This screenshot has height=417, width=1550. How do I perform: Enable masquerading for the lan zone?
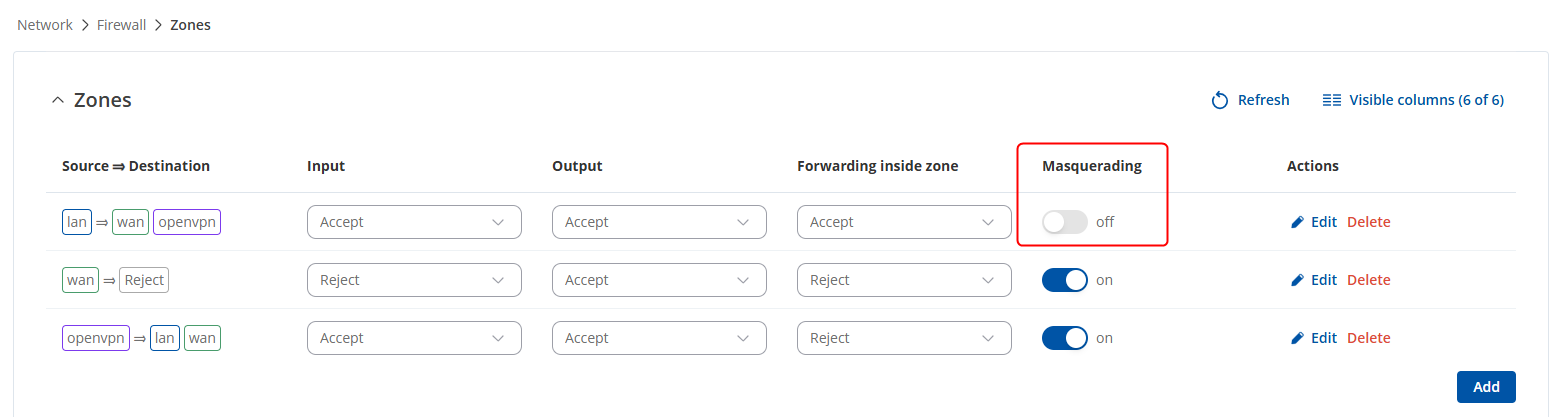click(1064, 222)
